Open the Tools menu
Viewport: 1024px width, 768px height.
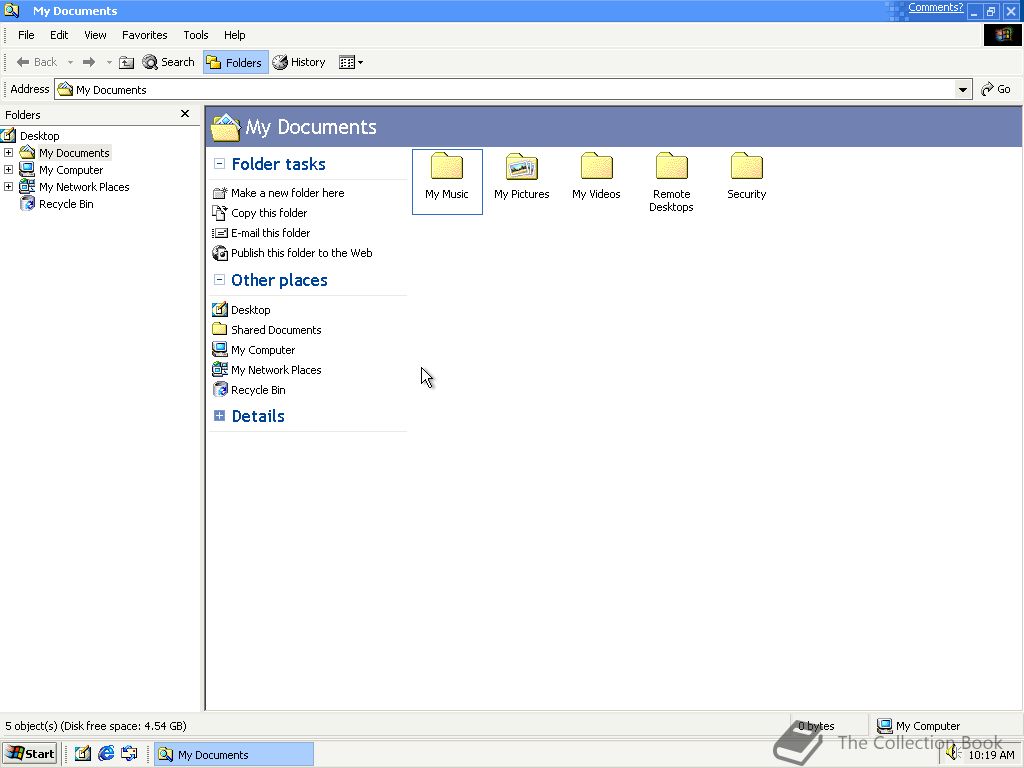tap(196, 35)
